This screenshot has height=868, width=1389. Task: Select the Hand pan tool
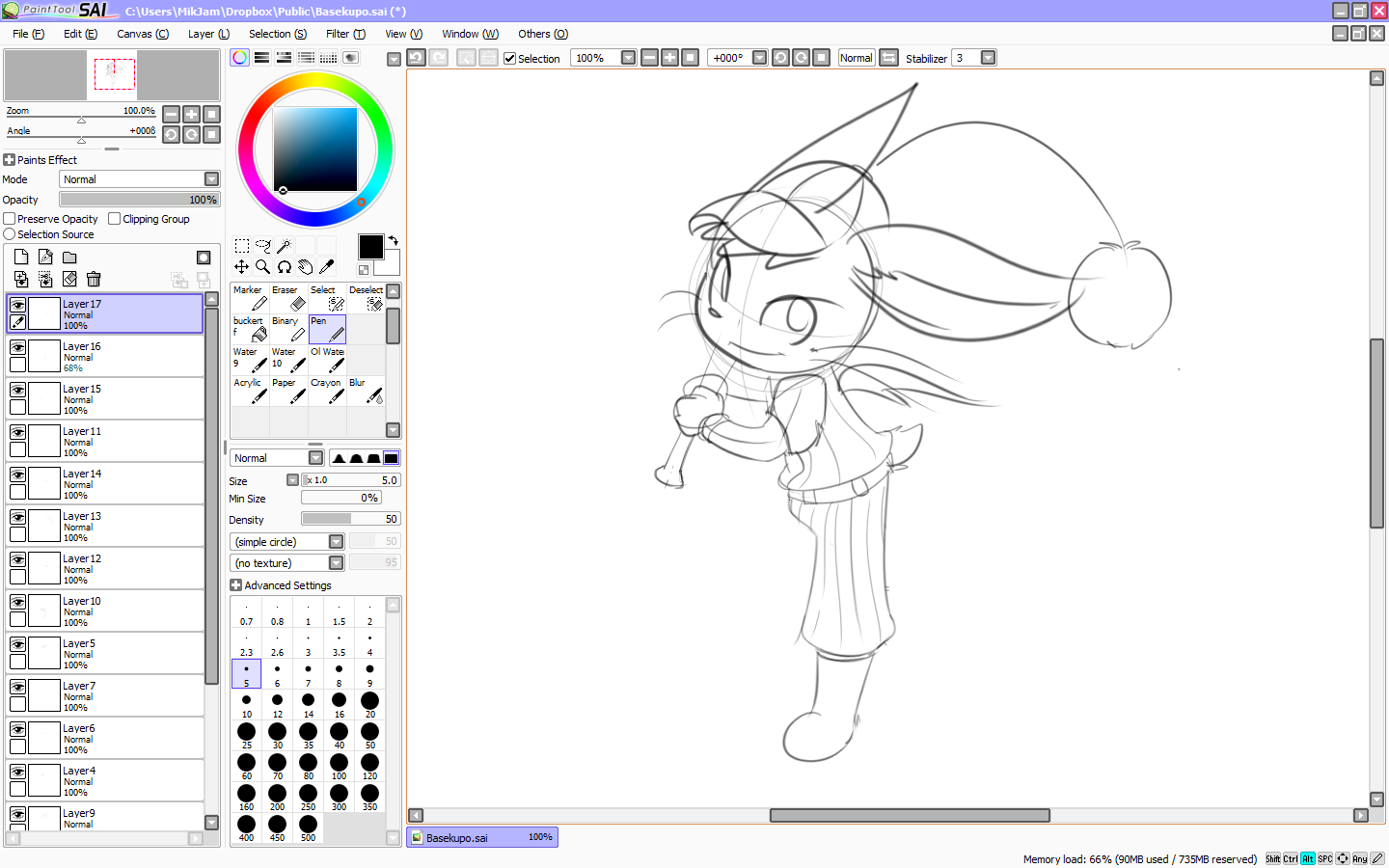(305, 267)
